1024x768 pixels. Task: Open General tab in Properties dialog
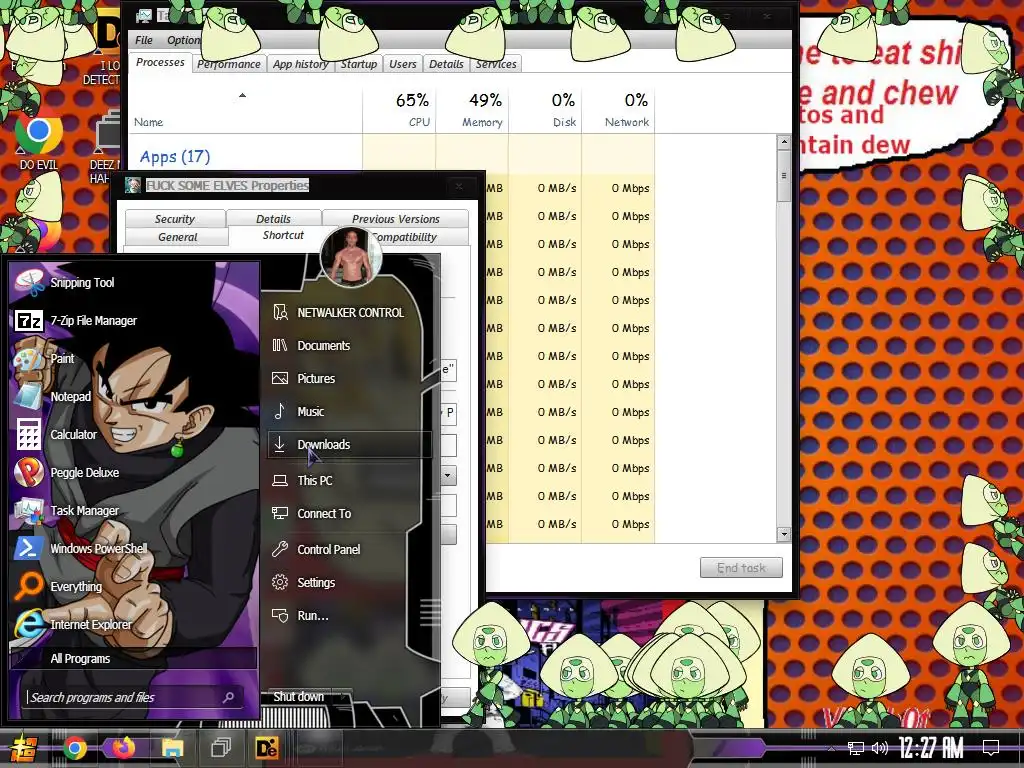click(177, 237)
